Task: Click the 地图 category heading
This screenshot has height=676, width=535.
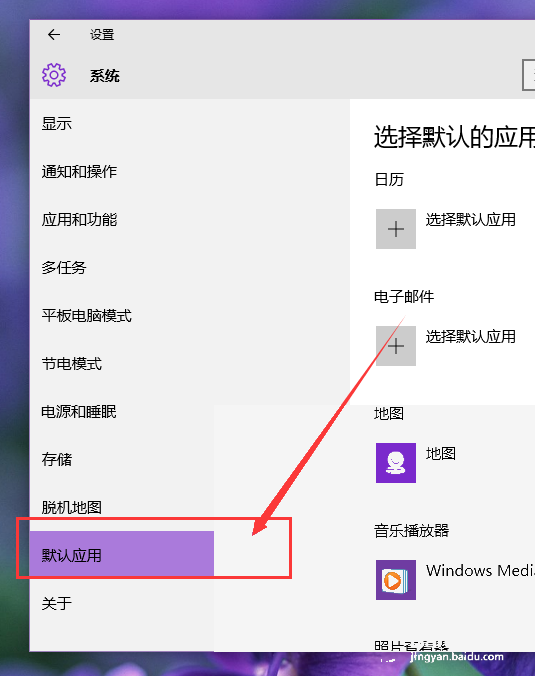Action: [x=389, y=413]
